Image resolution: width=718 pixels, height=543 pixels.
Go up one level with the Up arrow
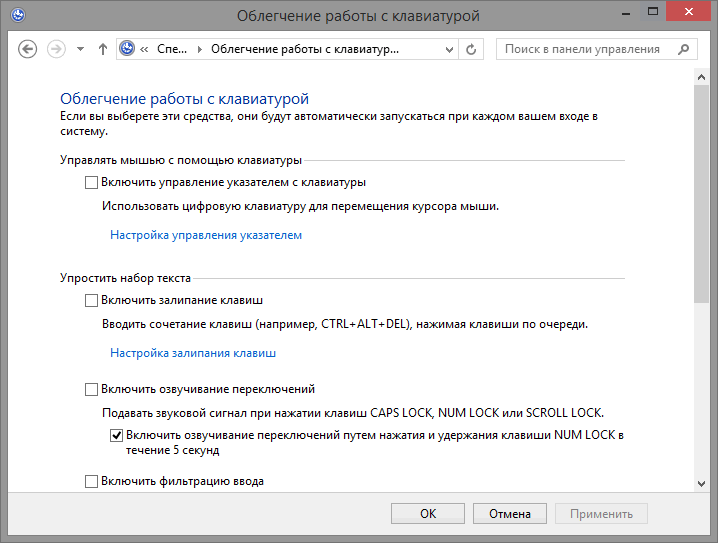[102, 49]
